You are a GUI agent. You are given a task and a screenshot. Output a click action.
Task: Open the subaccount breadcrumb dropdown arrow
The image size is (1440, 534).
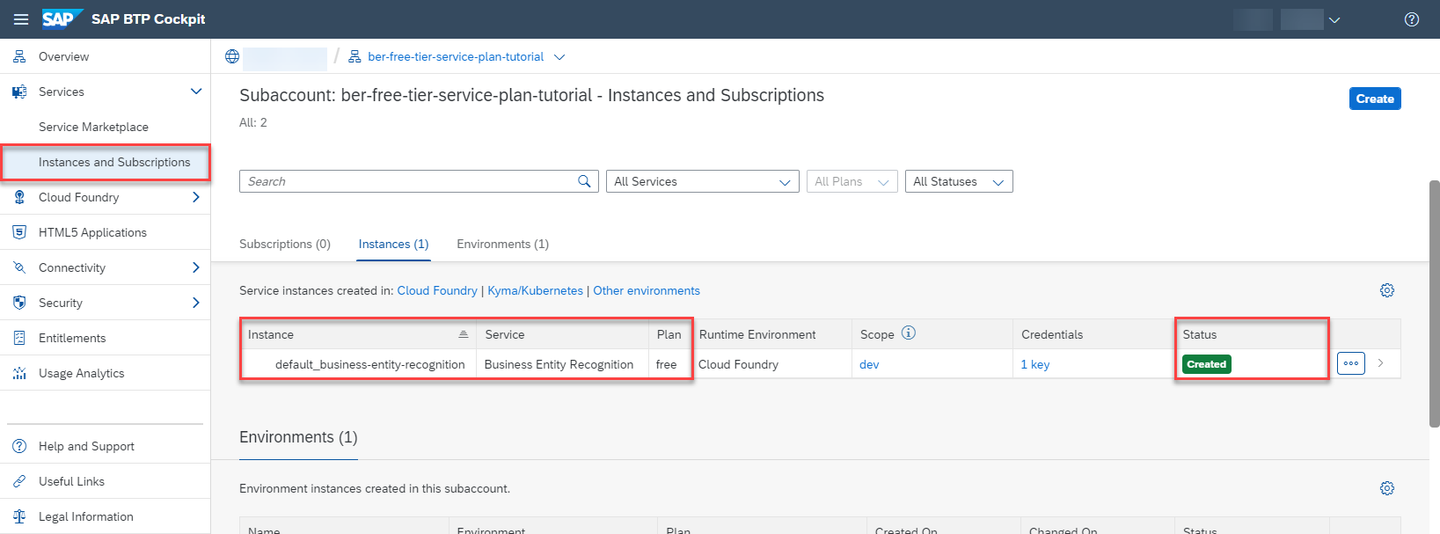(x=560, y=57)
